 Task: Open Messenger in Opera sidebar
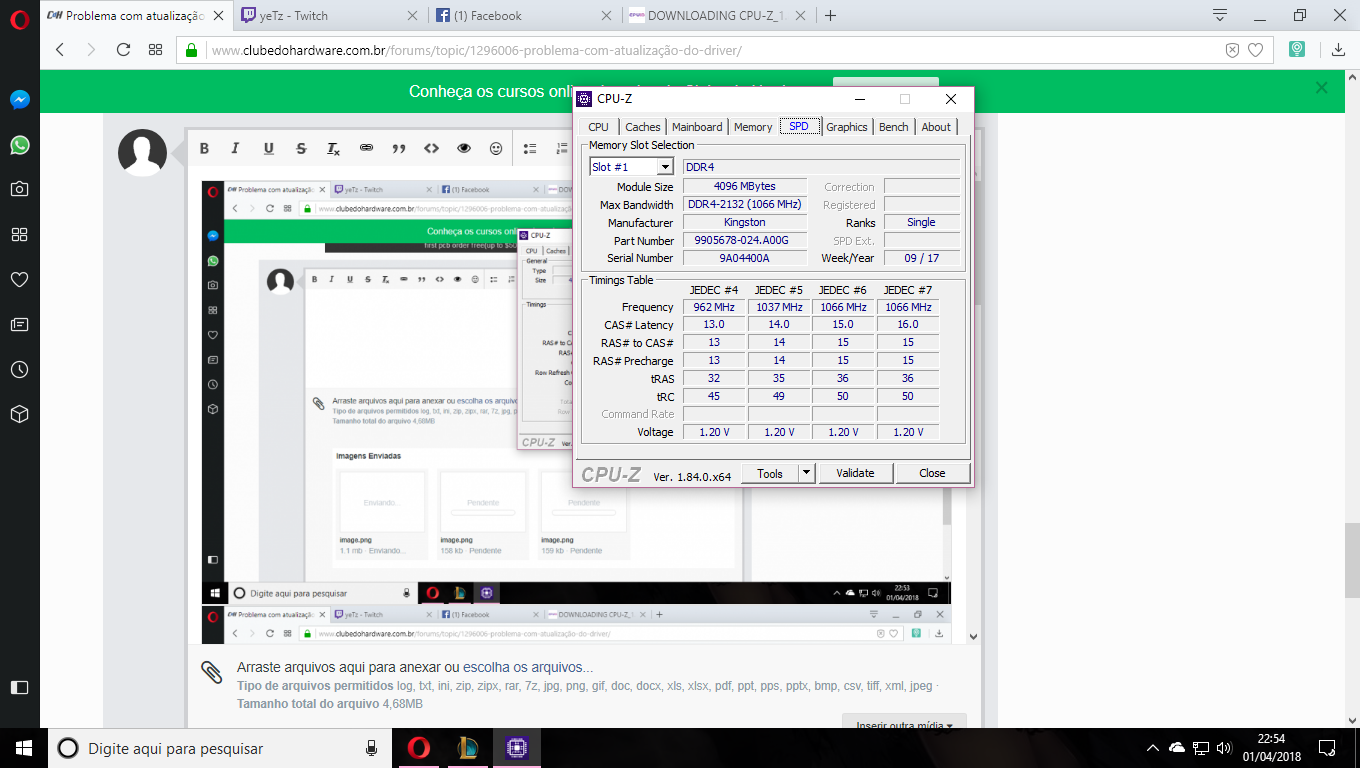[19, 100]
